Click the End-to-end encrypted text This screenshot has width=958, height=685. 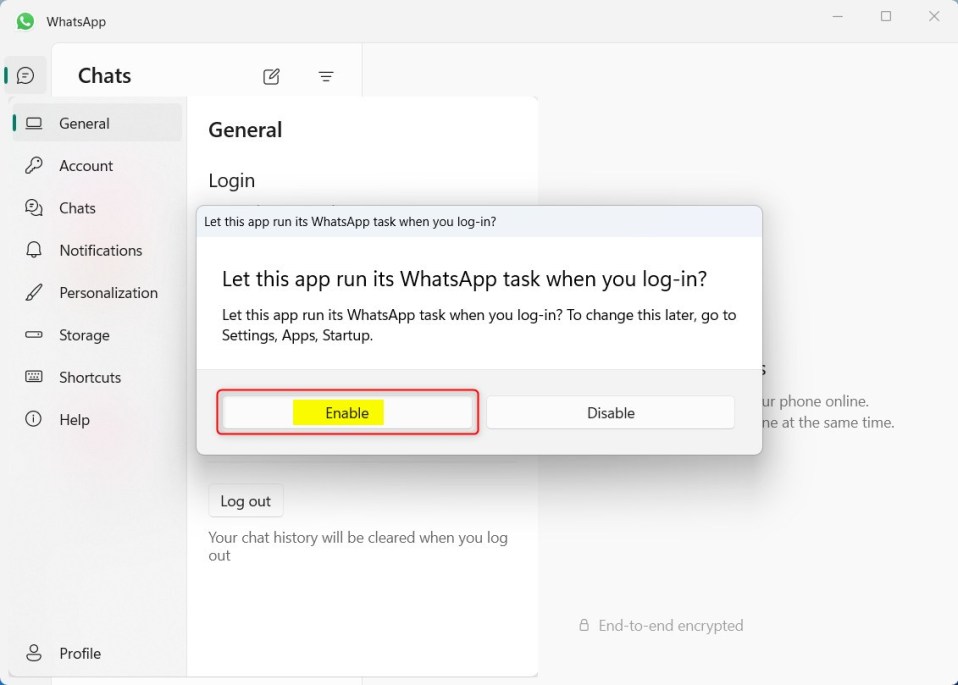671,626
